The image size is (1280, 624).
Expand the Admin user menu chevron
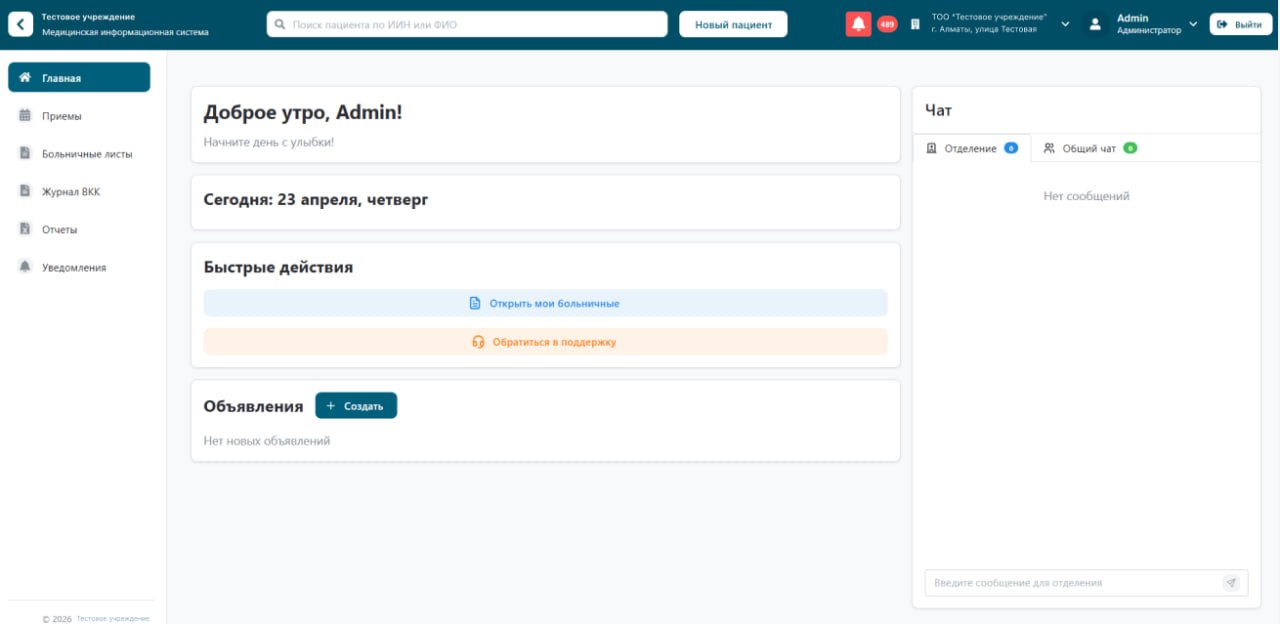pyautogui.click(x=1193, y=24)
